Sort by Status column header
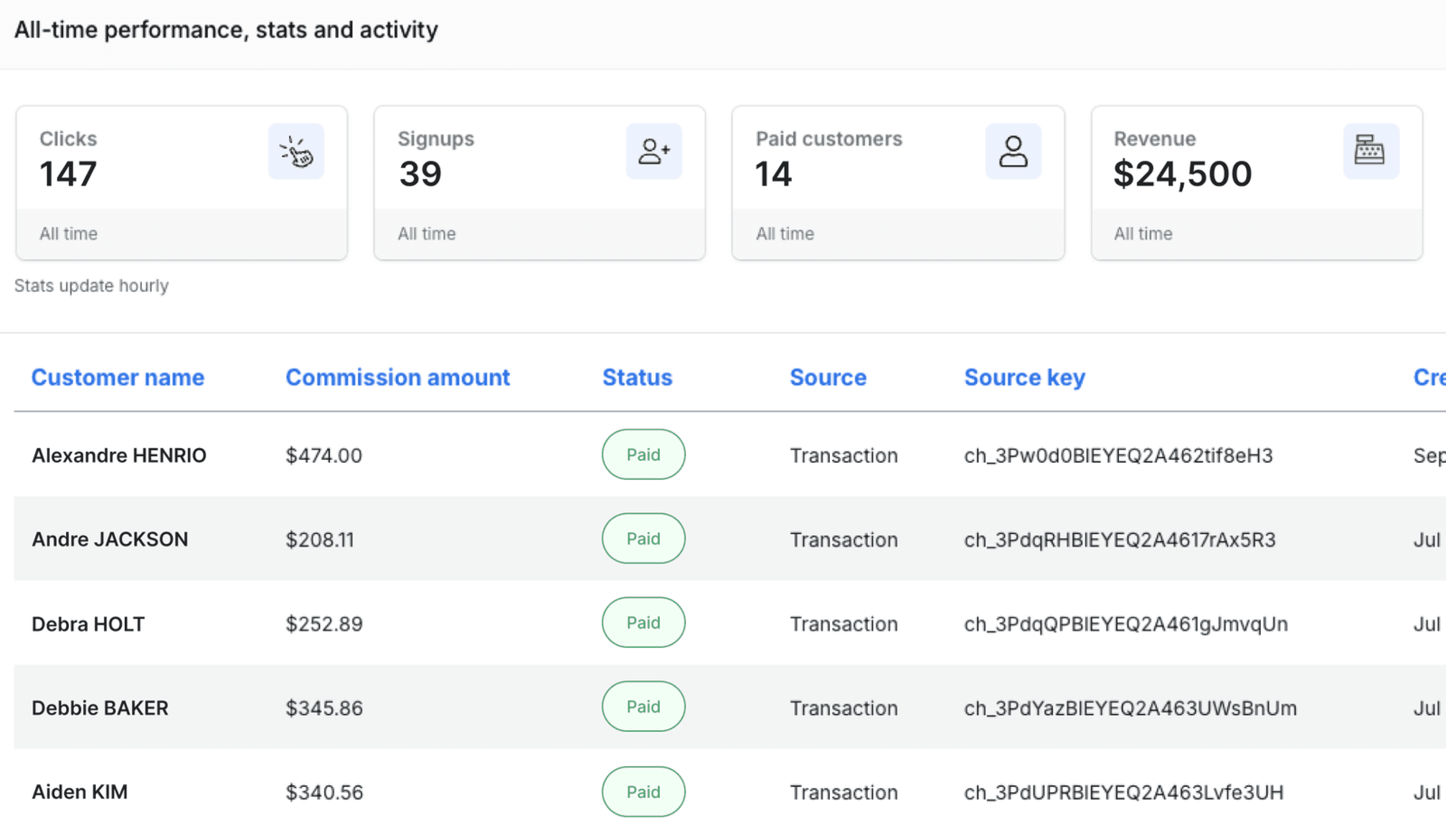The width and height of the screenshot is (1446, 840). coord(637,377)
